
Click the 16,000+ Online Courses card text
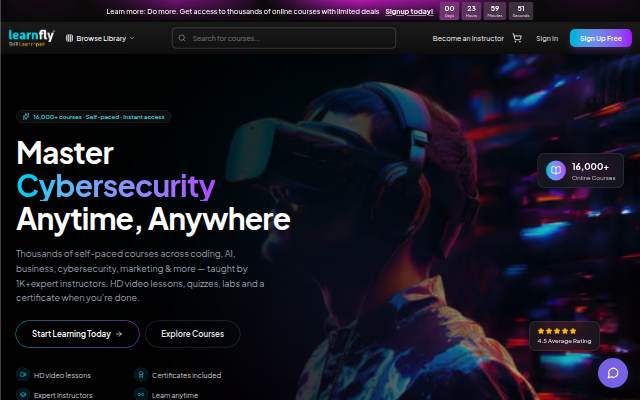593,171
